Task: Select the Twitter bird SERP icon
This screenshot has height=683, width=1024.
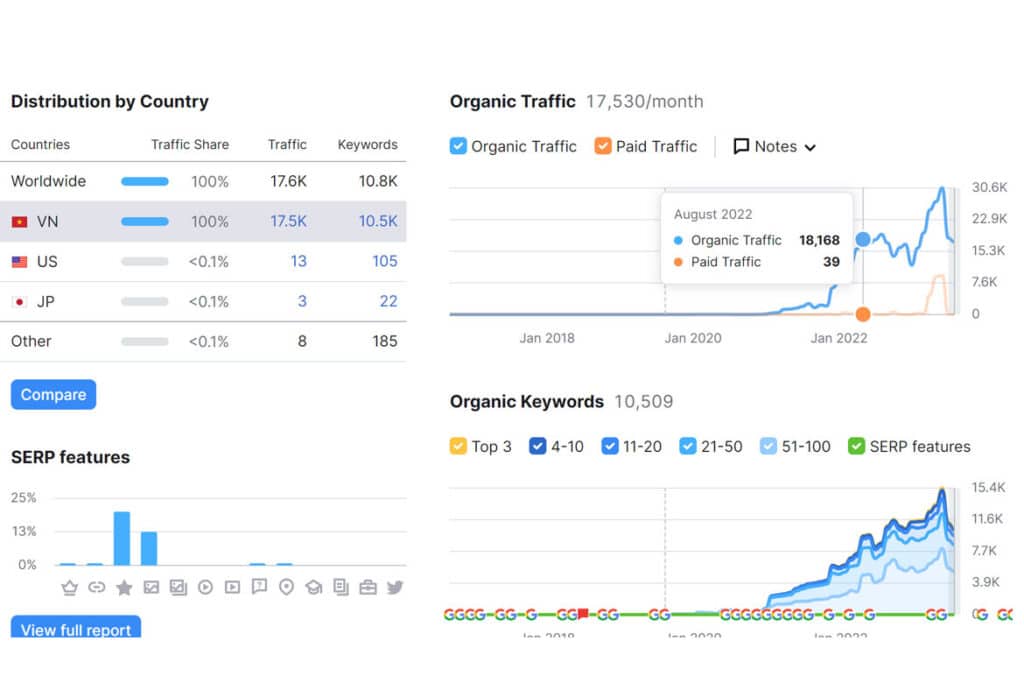Action: [x=394, y=588]
